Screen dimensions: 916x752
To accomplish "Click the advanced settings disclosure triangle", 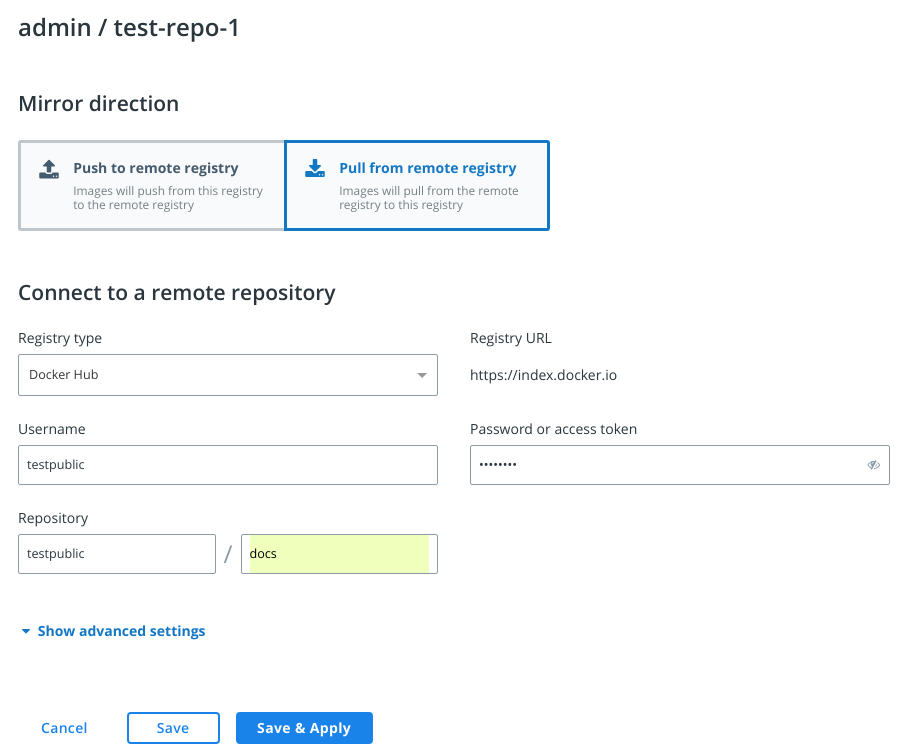I will [26, 632].
